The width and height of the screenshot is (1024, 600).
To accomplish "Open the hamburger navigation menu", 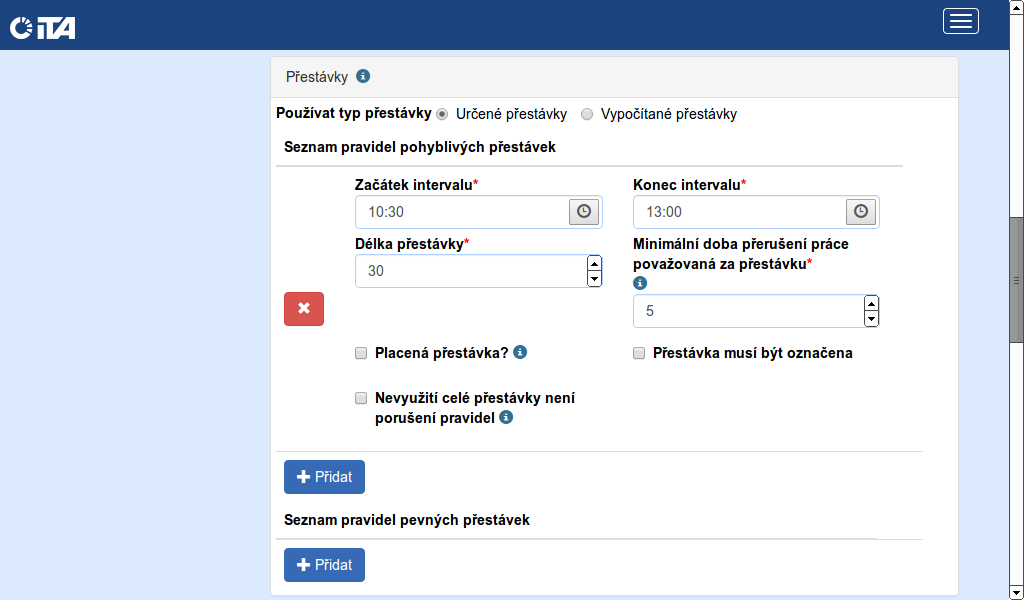I will [960, 21].
